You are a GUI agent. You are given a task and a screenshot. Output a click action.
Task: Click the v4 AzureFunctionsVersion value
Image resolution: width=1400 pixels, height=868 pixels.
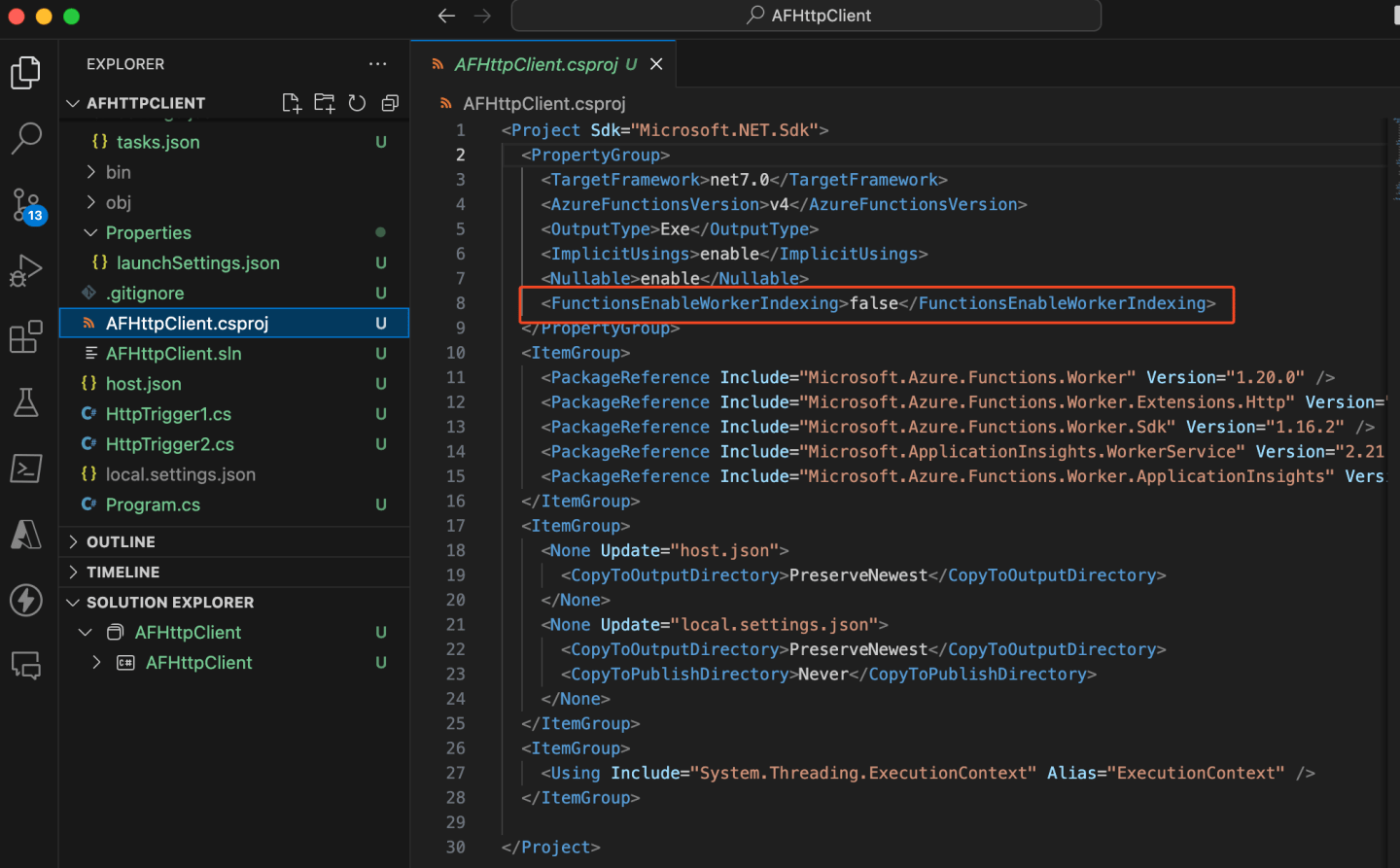coord(779,204)
